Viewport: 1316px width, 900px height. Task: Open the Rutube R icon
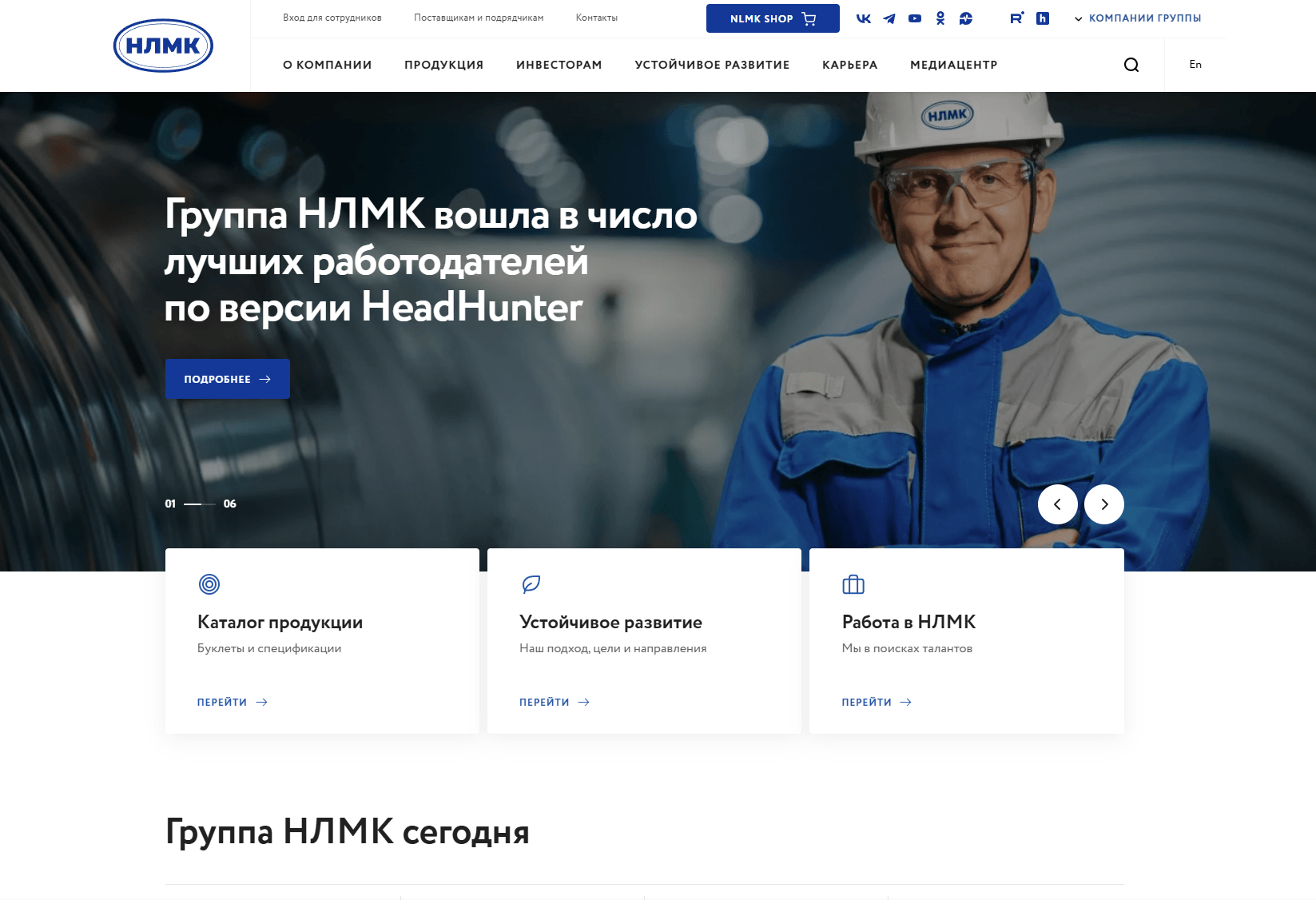pyautogui.click(x=1016, y=18)
